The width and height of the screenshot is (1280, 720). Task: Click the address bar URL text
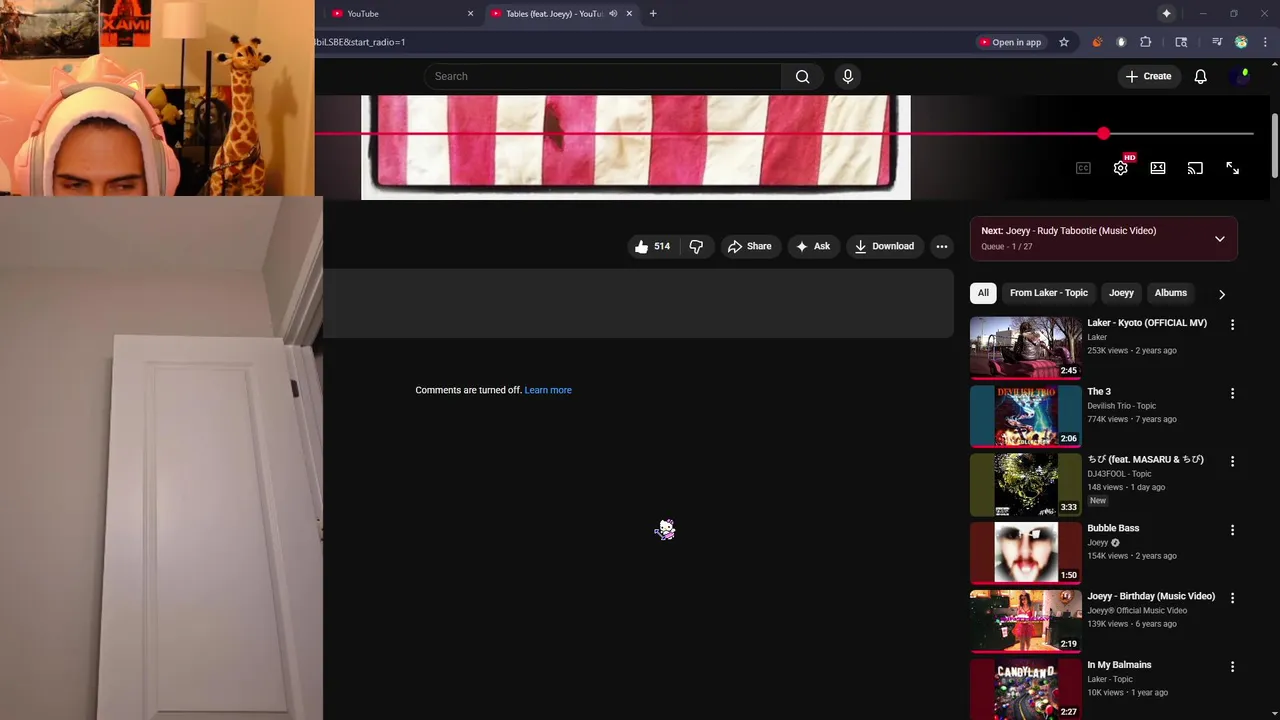point(360,42)
